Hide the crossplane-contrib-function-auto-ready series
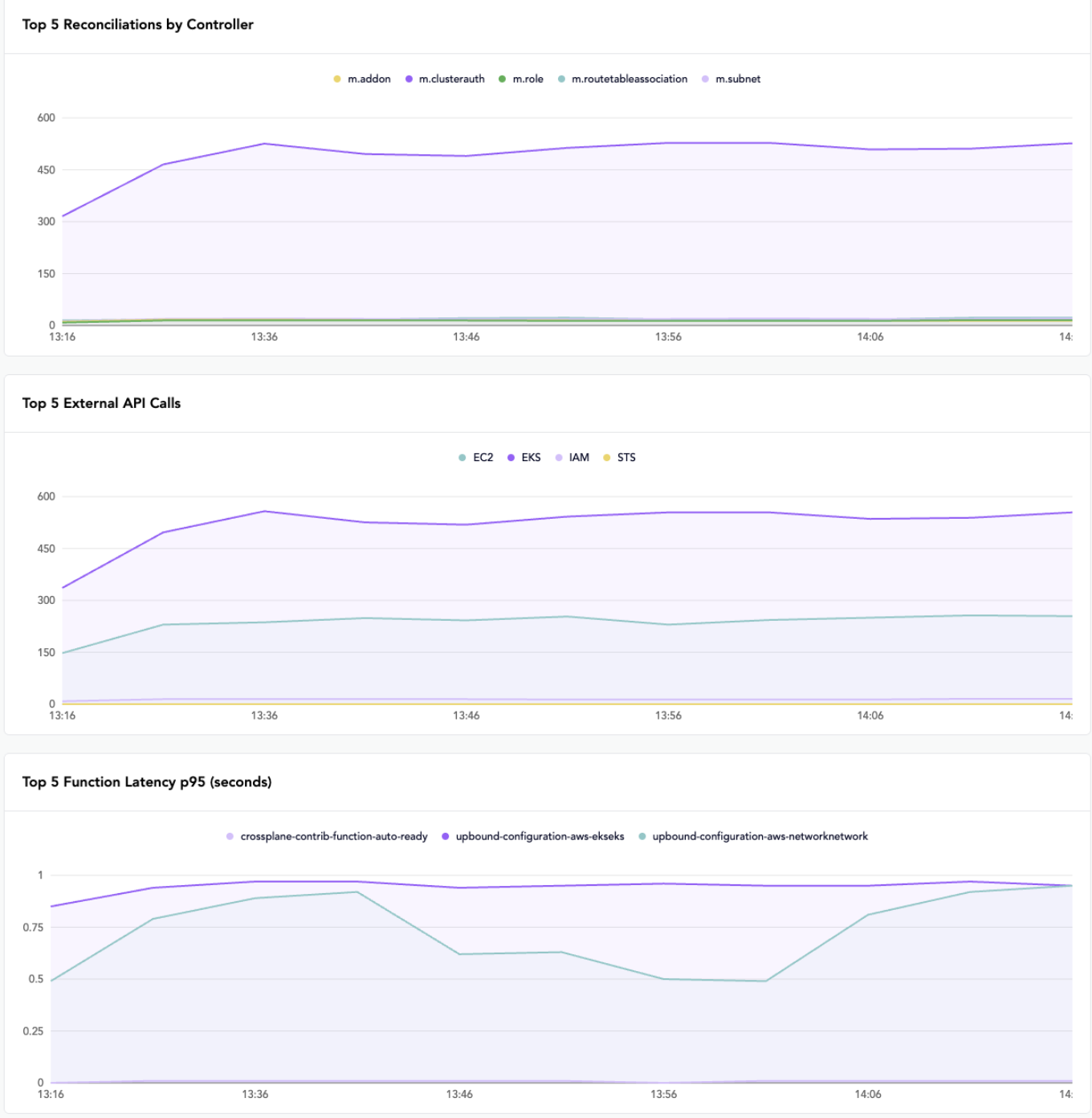The height and width of the screenshot is (1118, 1092). point(229,836)
